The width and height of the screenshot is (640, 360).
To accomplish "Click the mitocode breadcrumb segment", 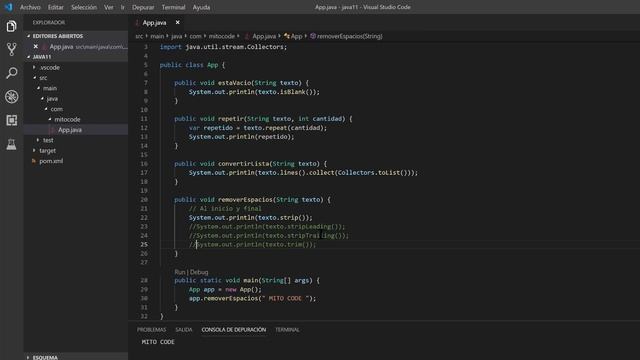I will pyautogui.click(x=222, y=36).
